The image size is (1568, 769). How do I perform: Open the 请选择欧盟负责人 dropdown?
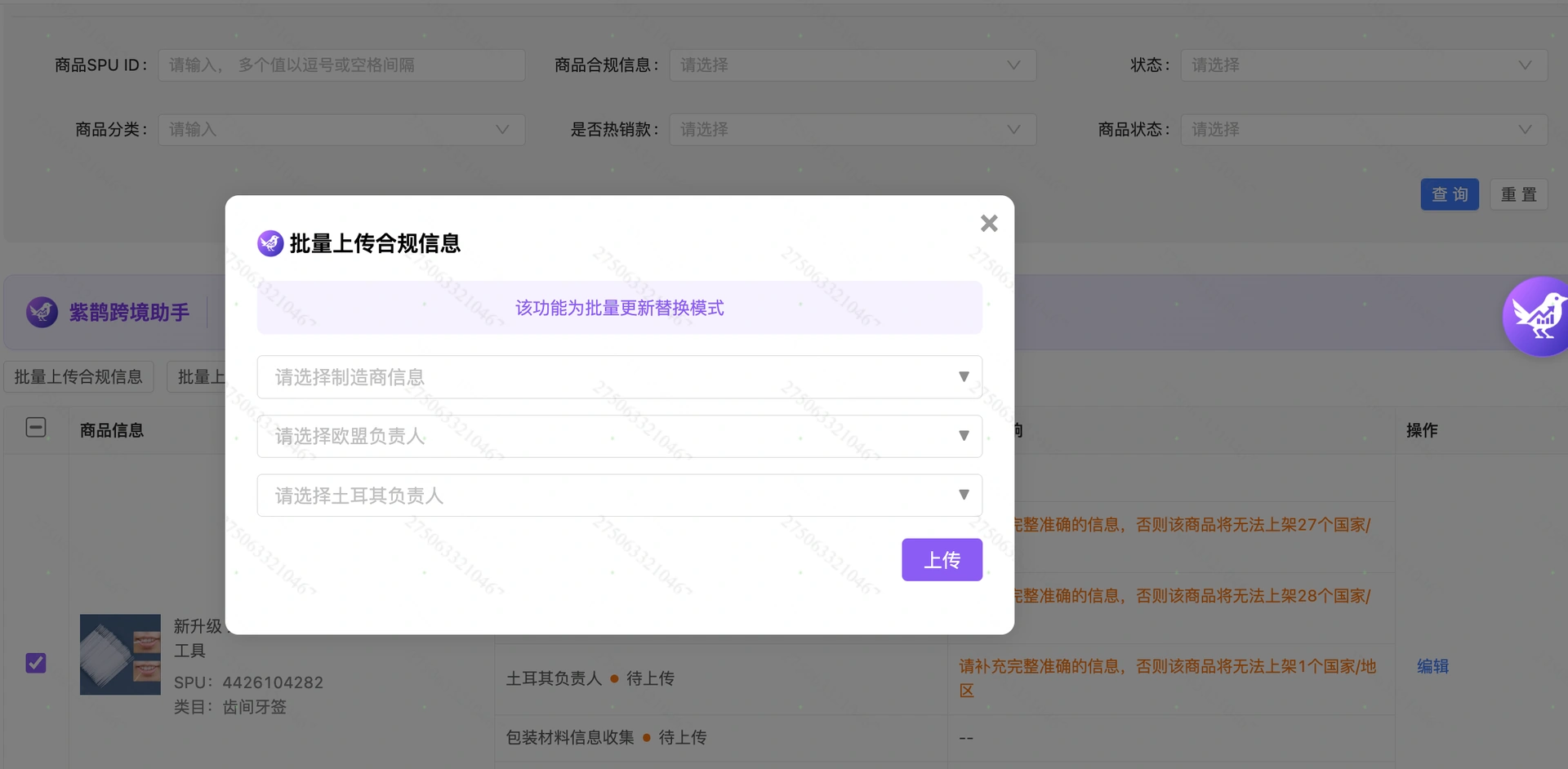point(619,436)
